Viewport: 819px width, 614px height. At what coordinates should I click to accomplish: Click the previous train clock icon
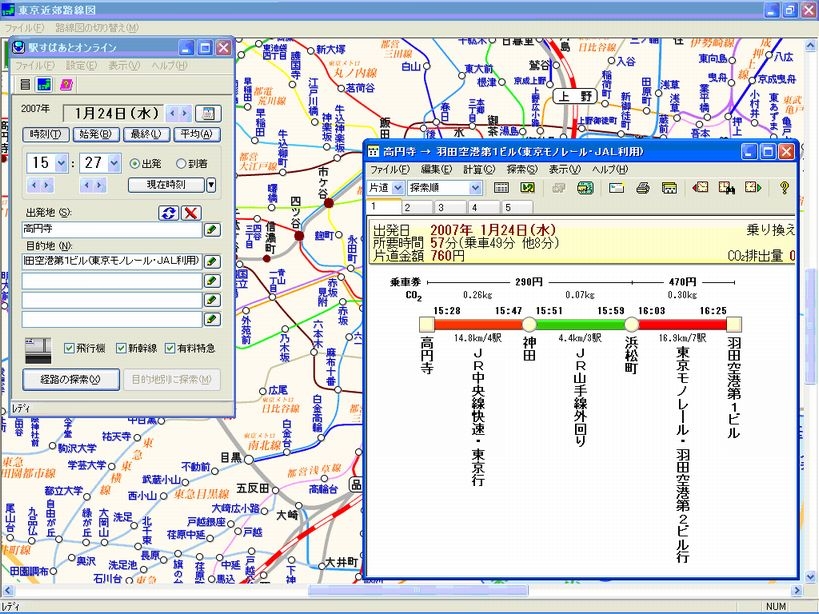699,187
